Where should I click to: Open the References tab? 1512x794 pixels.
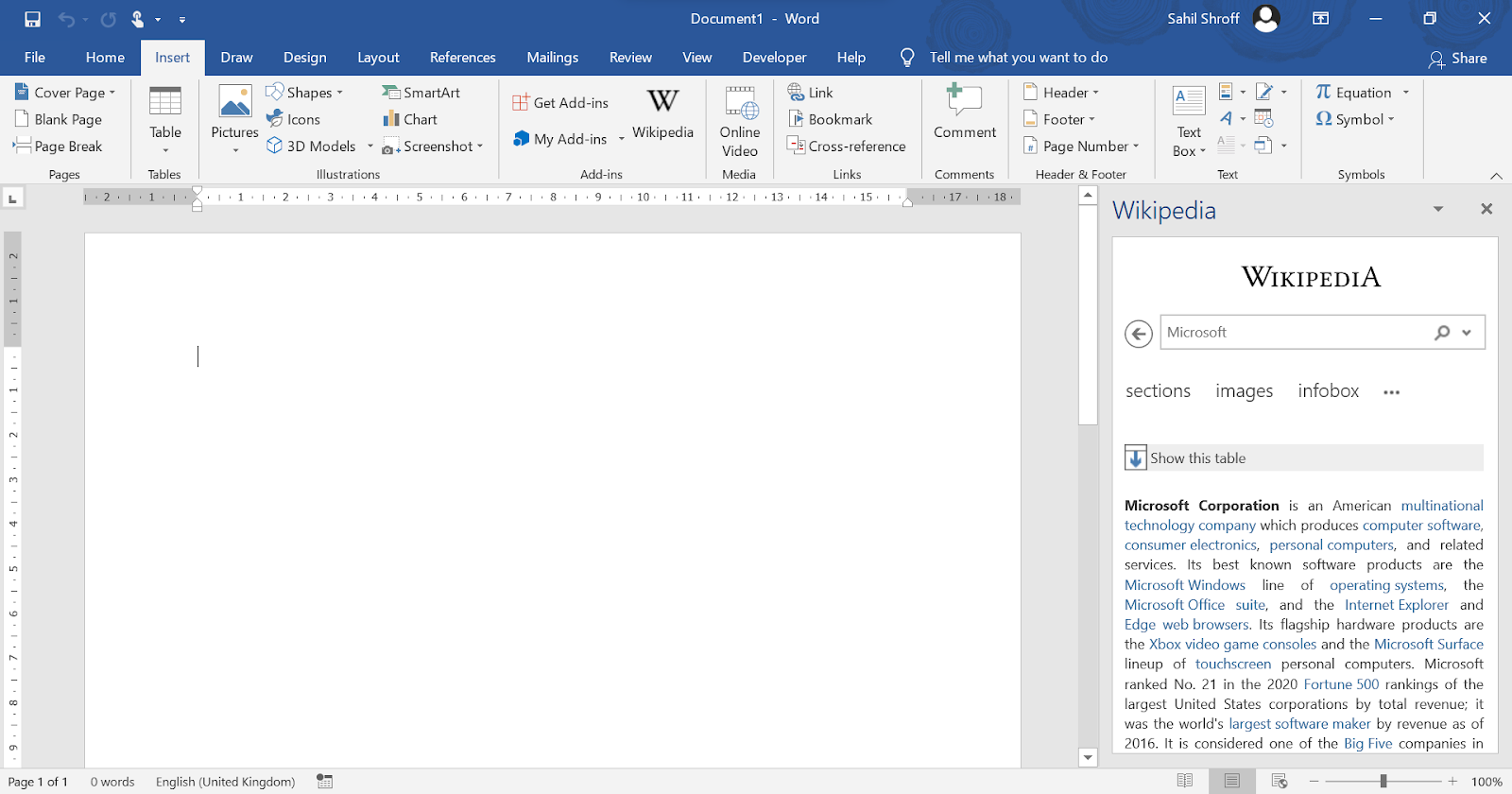click(462, 58)
